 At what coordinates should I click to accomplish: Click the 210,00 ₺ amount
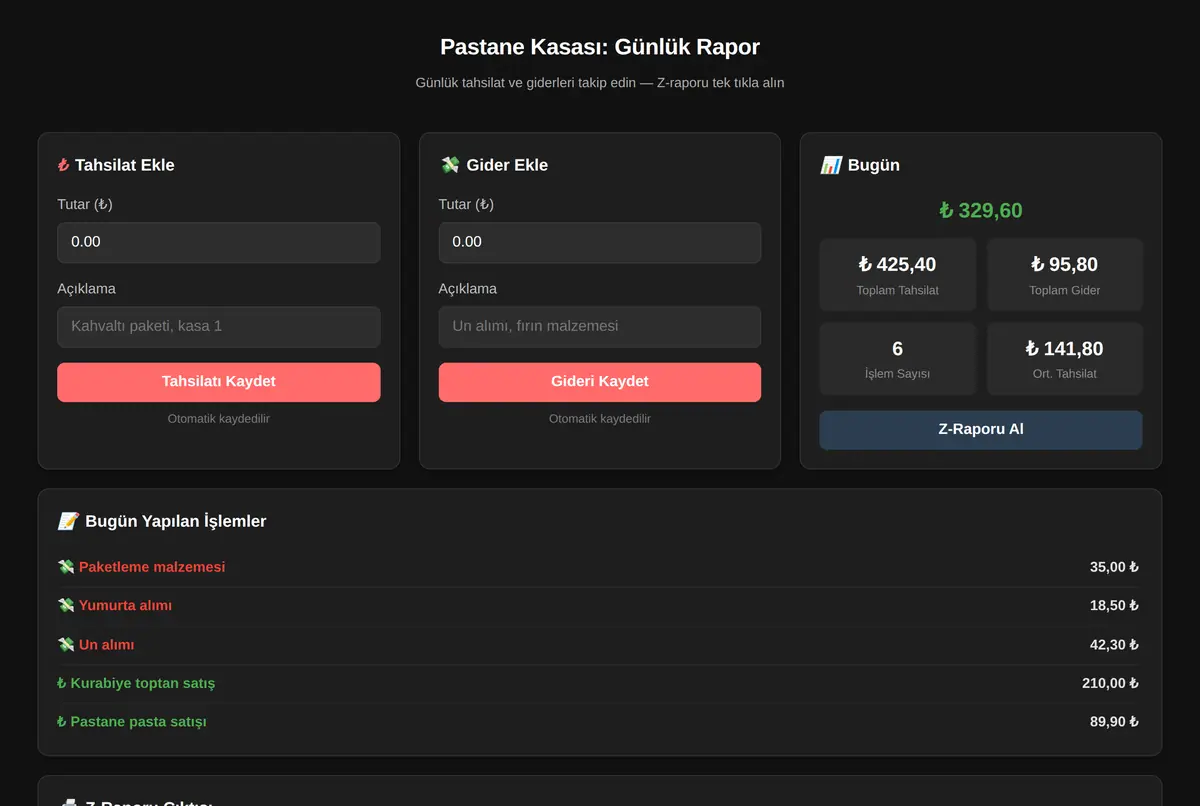1111,683
